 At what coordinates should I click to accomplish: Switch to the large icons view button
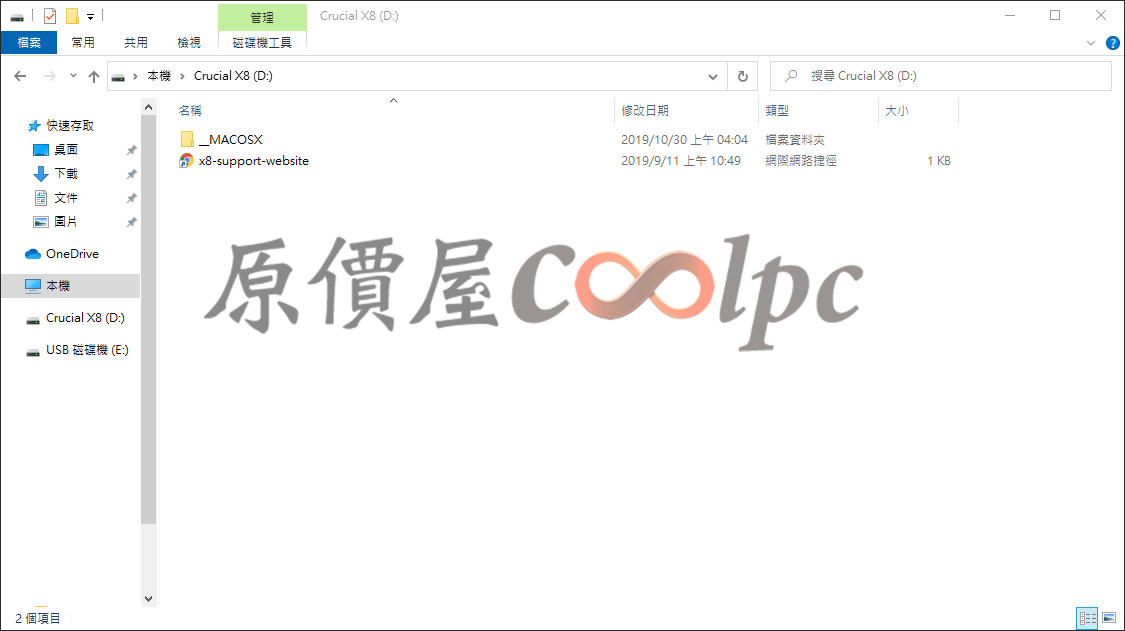[x=1109, y=618]
